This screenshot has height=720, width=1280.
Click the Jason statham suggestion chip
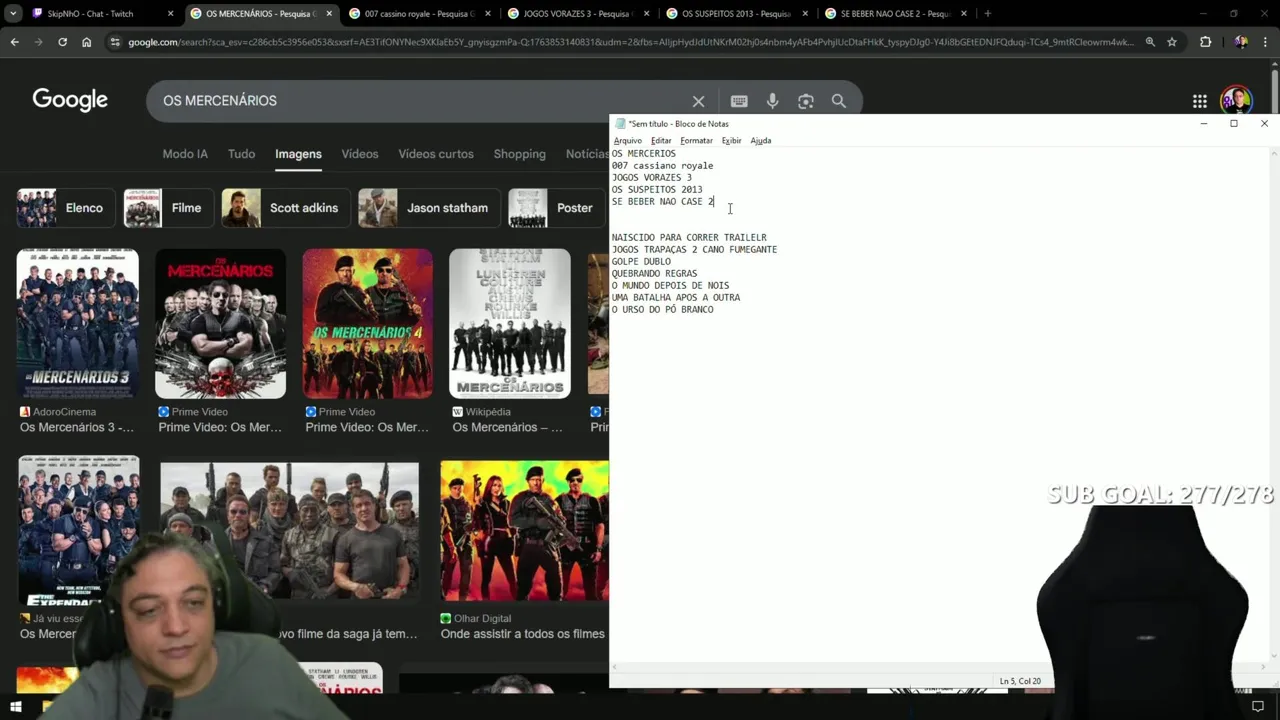429,208
